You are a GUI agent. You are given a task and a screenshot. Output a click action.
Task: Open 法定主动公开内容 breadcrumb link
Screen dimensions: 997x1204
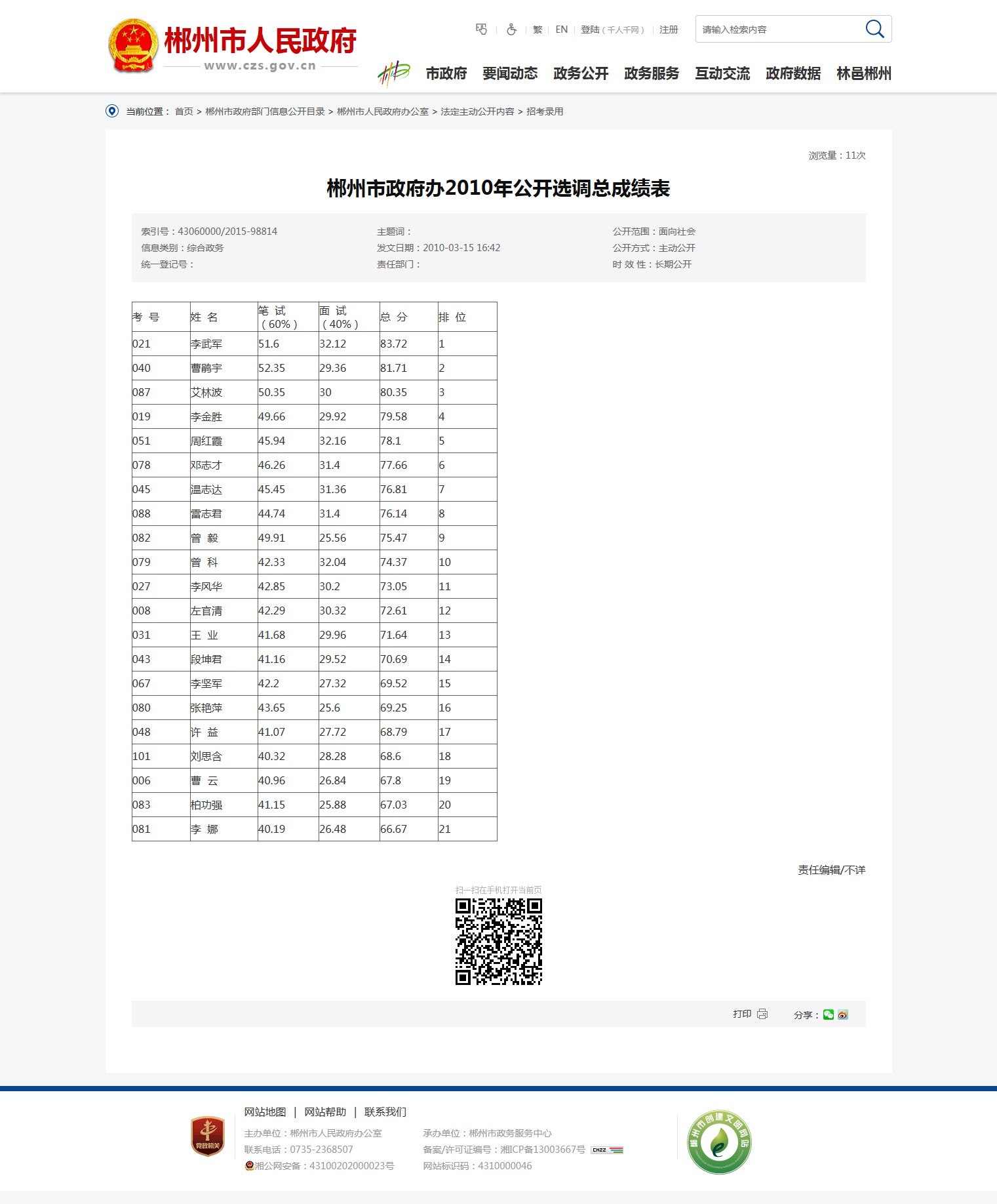click(477, 111)
